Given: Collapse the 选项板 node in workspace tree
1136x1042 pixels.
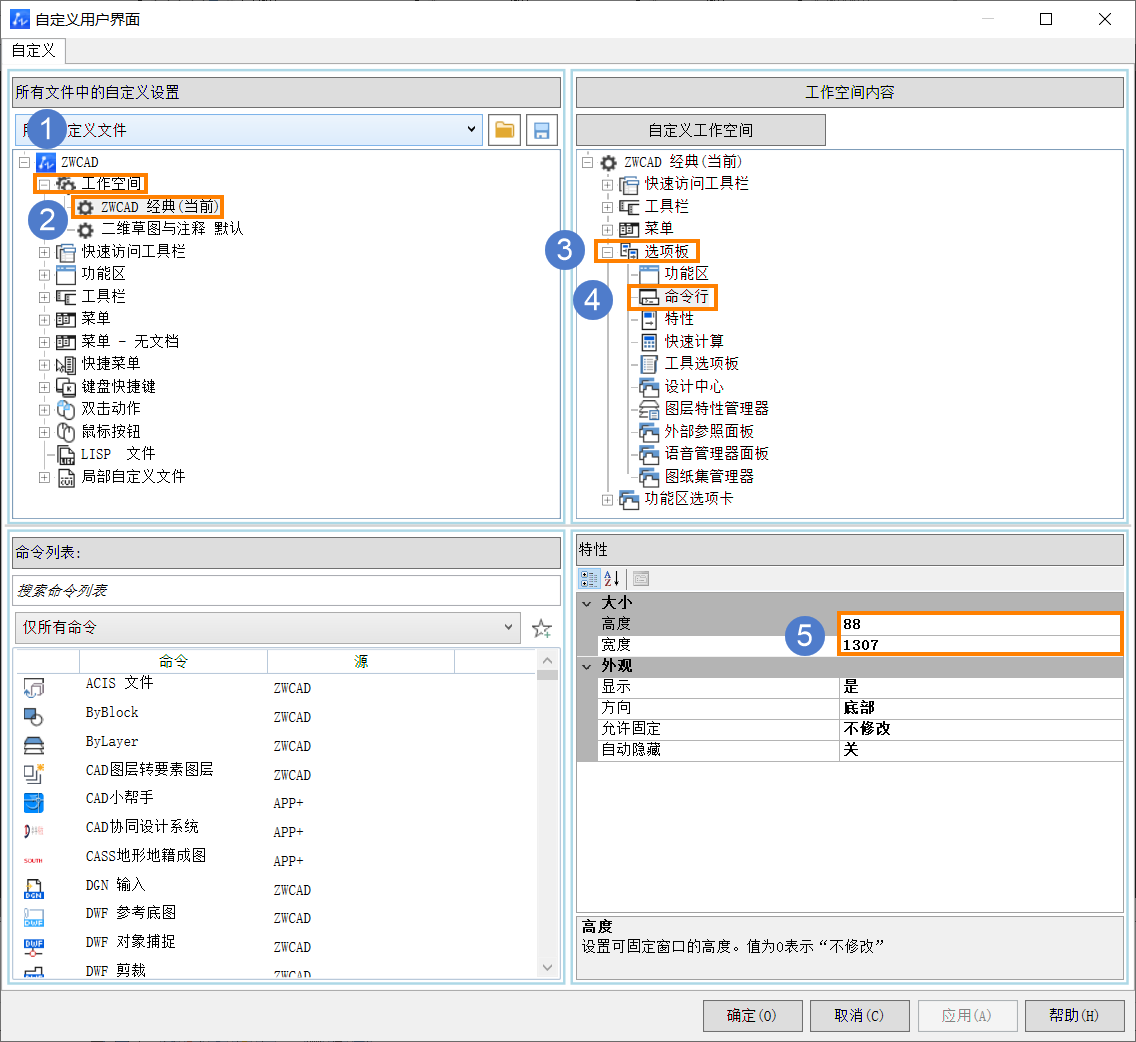Looking at the screenshot, I should point(607,252).
